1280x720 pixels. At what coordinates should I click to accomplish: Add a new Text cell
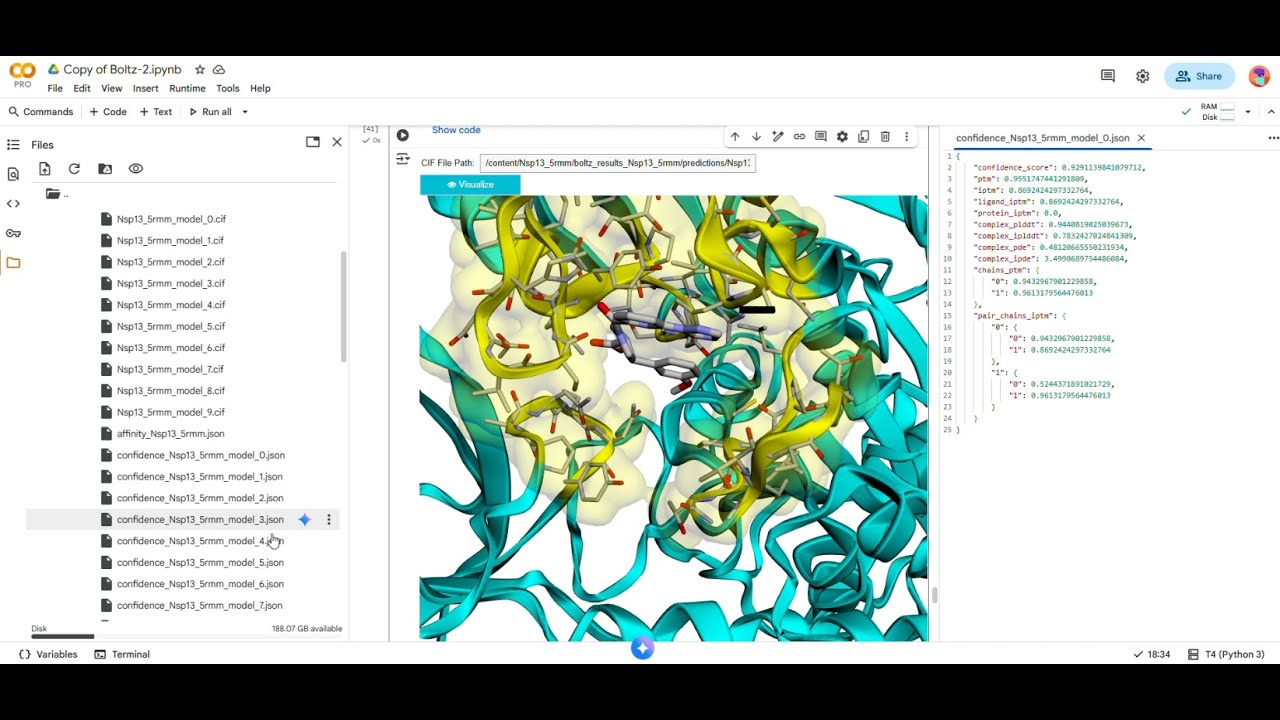[156, 112]
